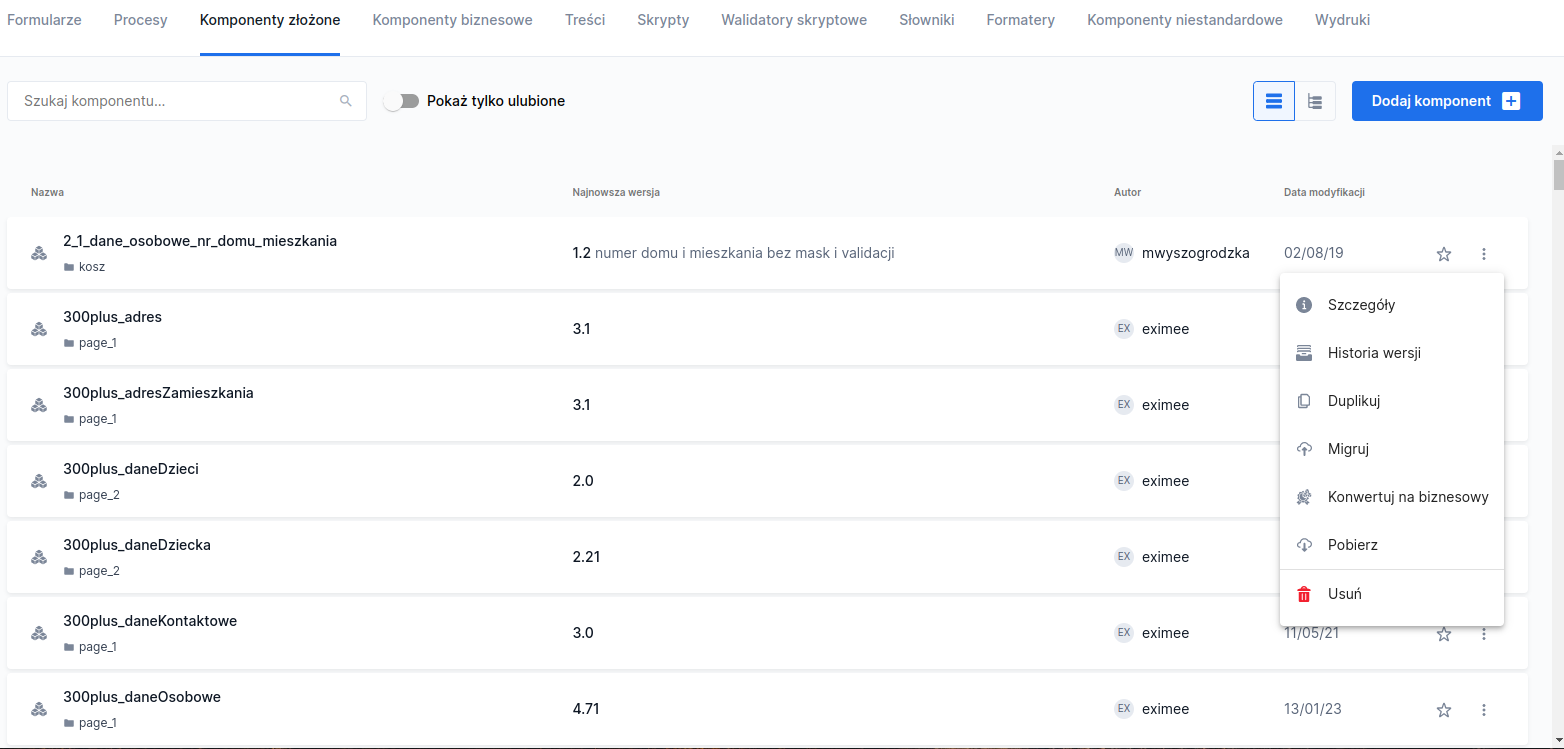The height and width of the screenshot is (749, 1564).
Task: Click the Pobierz download cloud icon
Action: point(1304,545)
